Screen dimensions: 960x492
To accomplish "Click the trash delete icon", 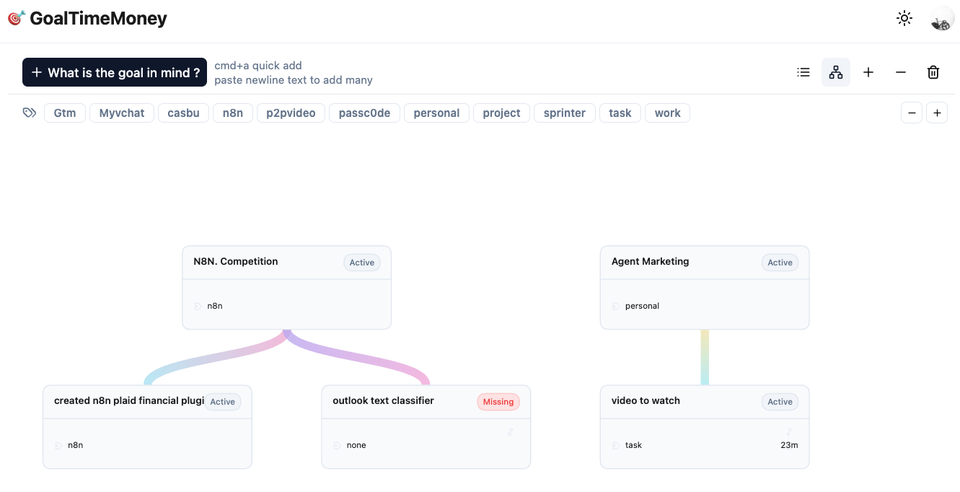I will tap(933, 72).
